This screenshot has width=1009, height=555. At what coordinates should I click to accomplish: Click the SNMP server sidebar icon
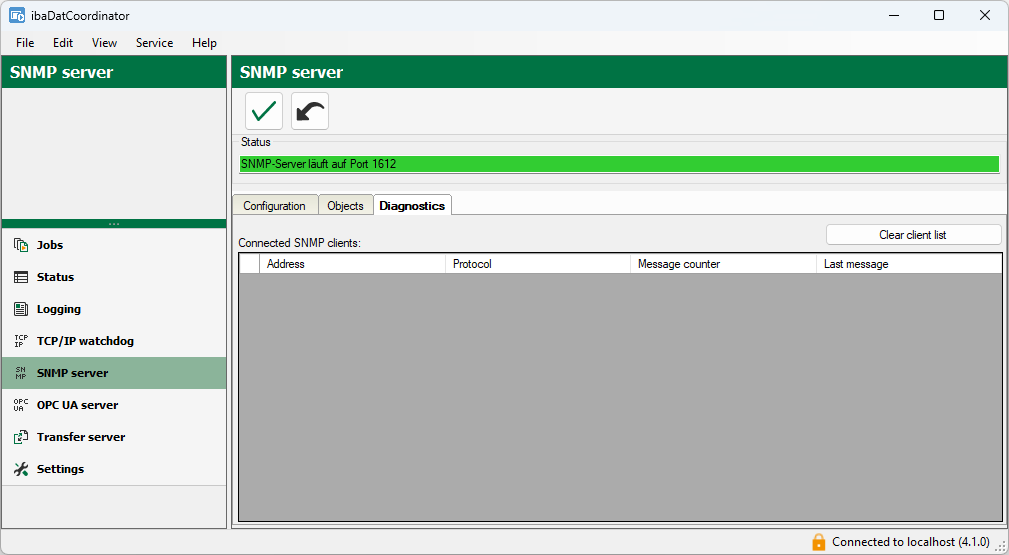pyautogui.click(x=21, y=373)
